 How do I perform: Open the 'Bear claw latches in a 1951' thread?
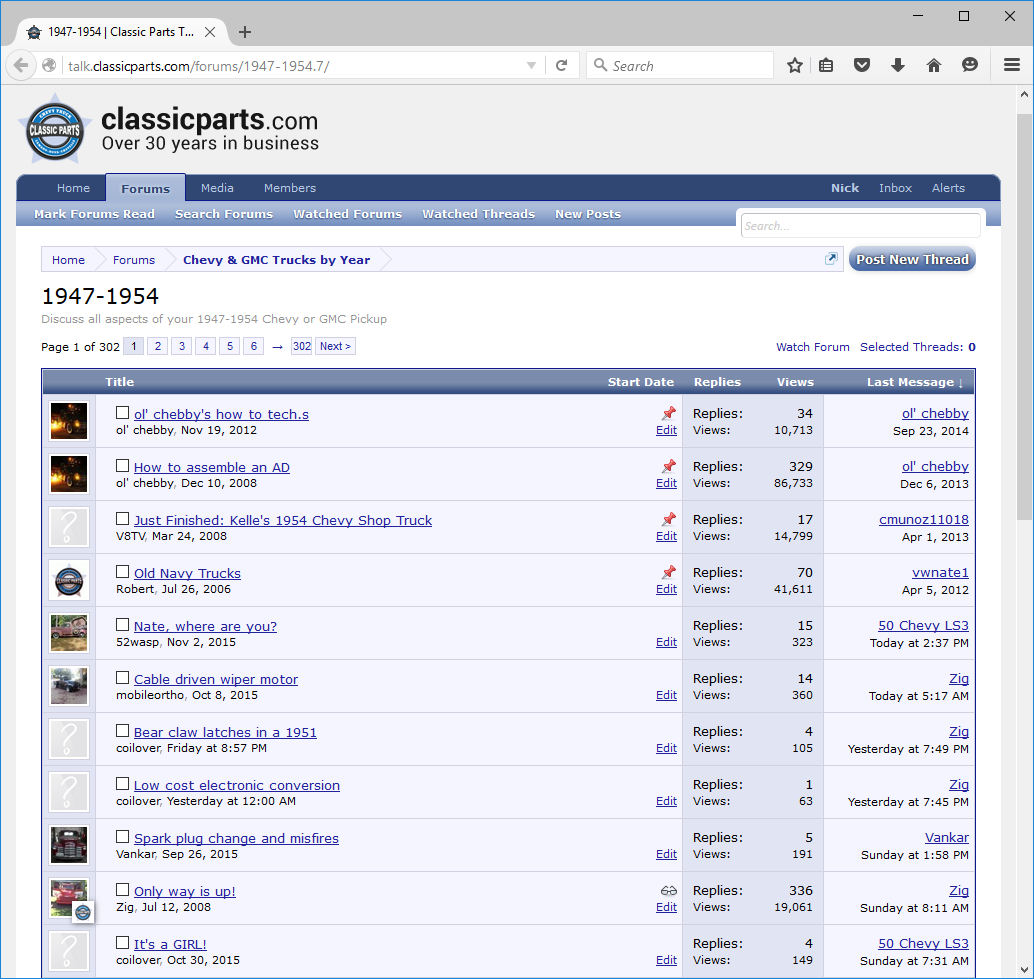click(225, 732)
